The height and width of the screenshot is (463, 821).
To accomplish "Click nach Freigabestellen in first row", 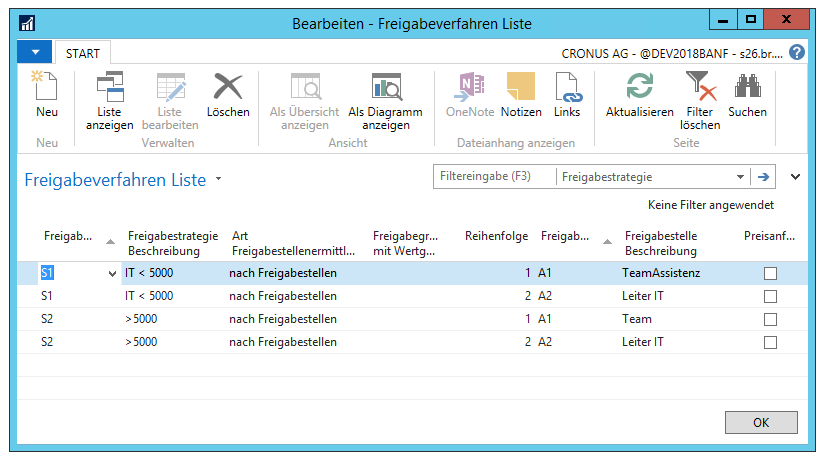I will (283, 273).
